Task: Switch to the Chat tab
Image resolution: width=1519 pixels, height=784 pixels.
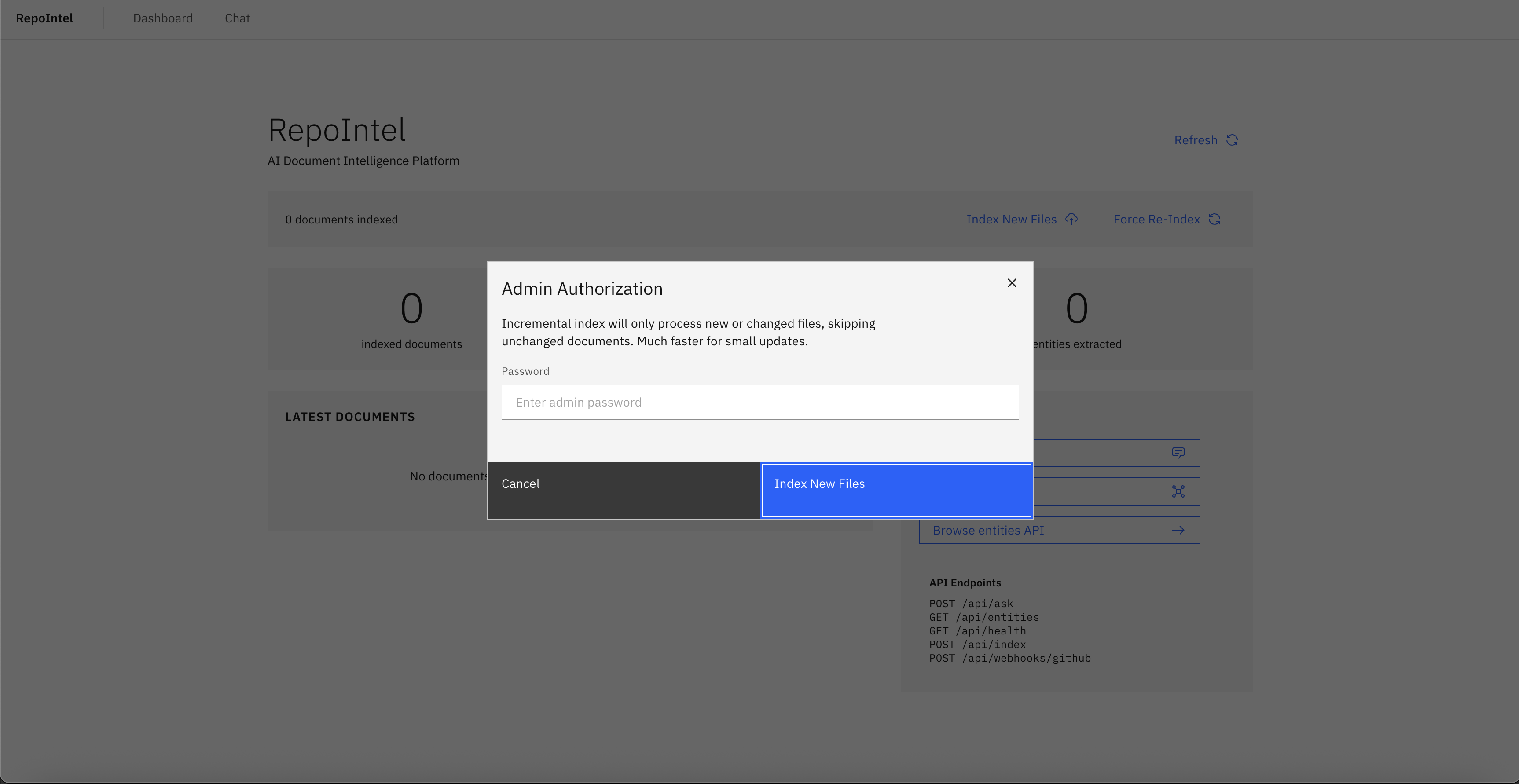Action: pyautogui.click(x=237, y=18)
